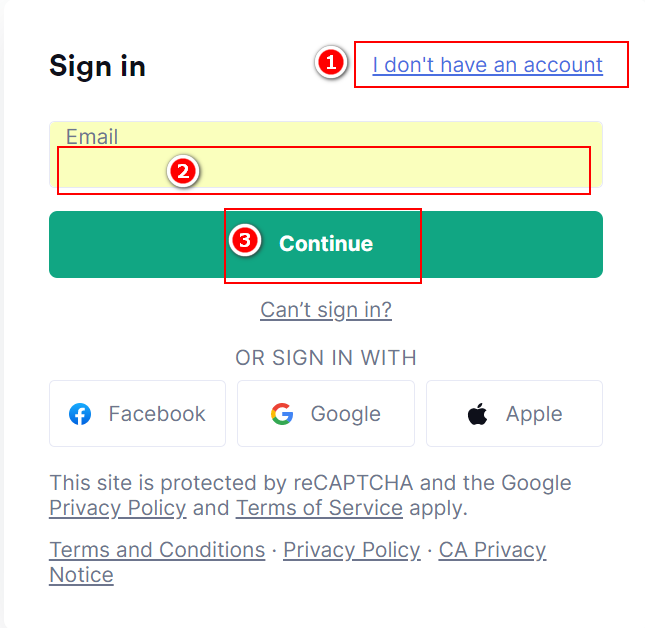Click the Google 'G' logo icon

(282, 414)
